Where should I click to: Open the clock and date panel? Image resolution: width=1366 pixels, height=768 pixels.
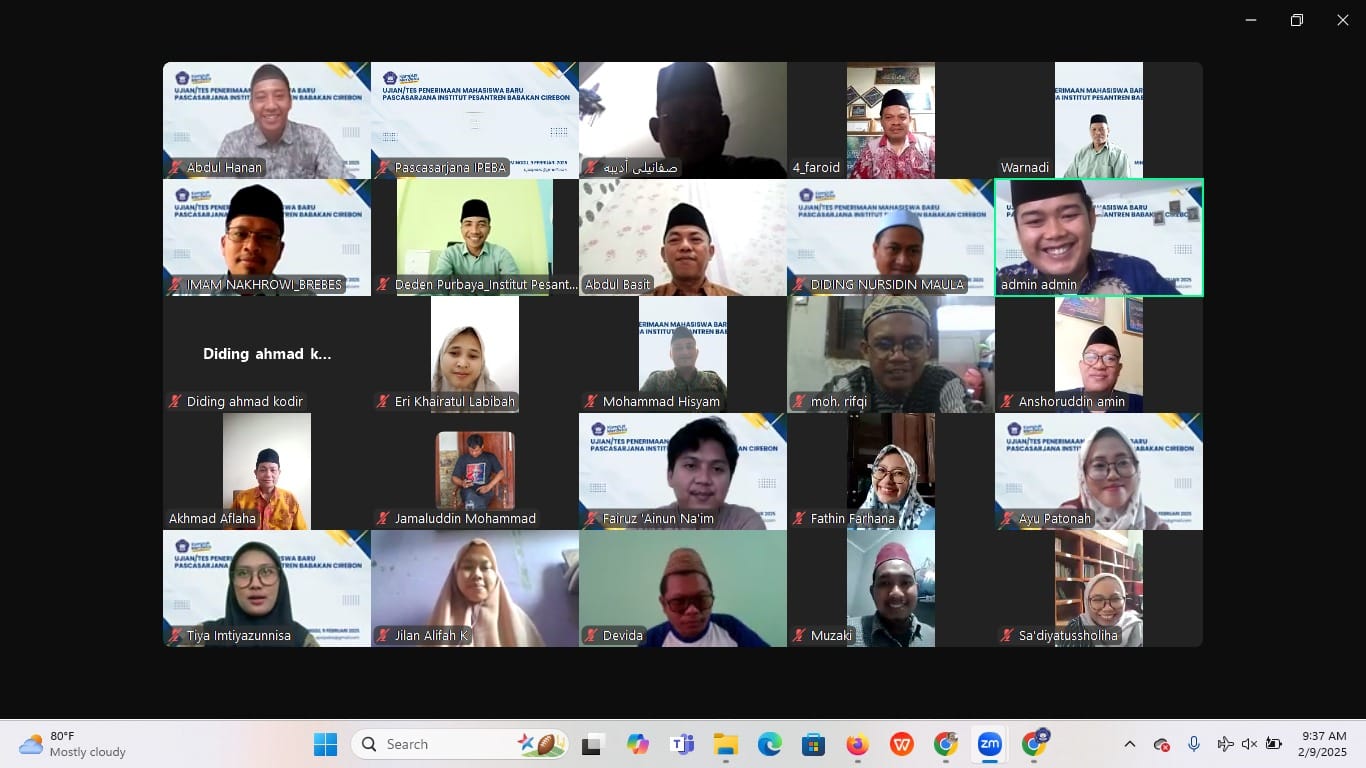pyautogui.click(x=1323, y=744)
